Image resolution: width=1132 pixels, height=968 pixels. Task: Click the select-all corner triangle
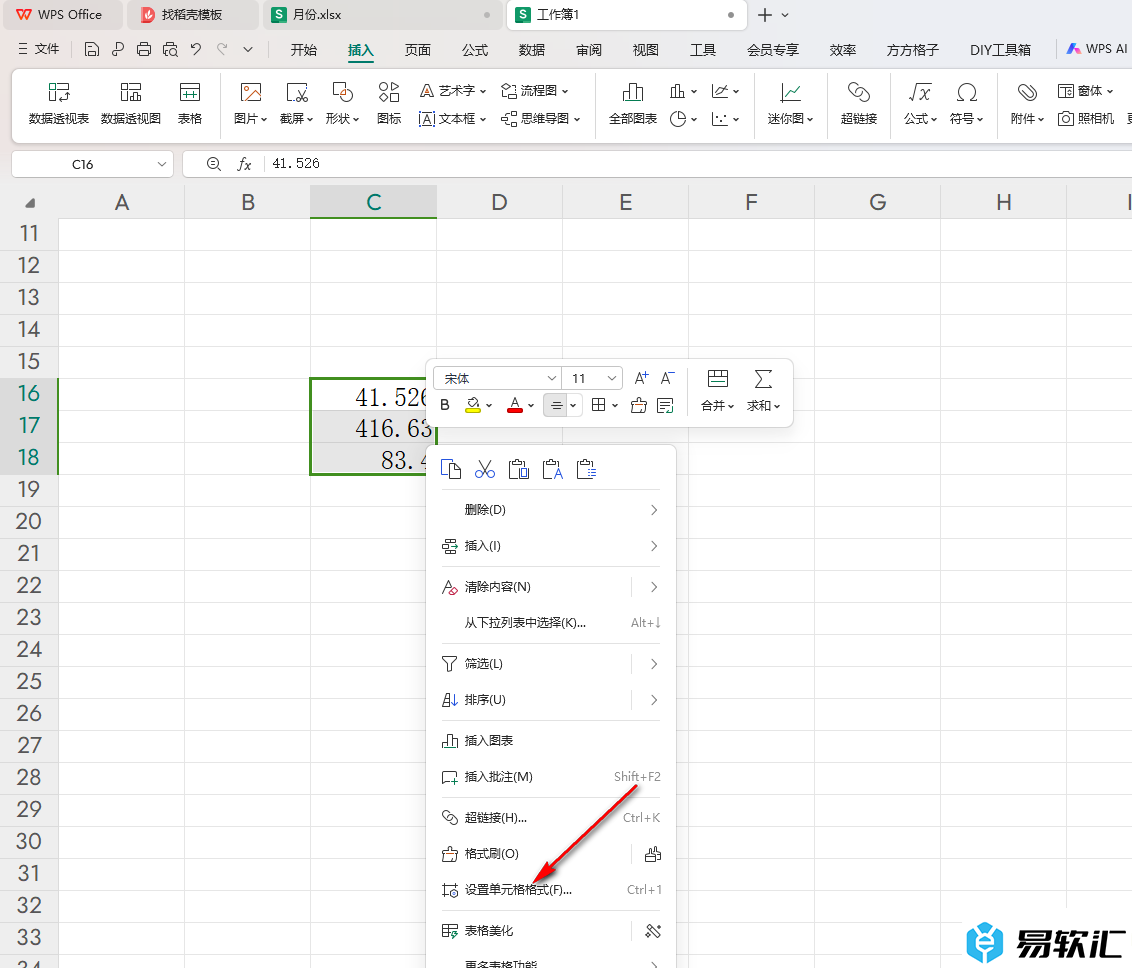tap(30, 203)
